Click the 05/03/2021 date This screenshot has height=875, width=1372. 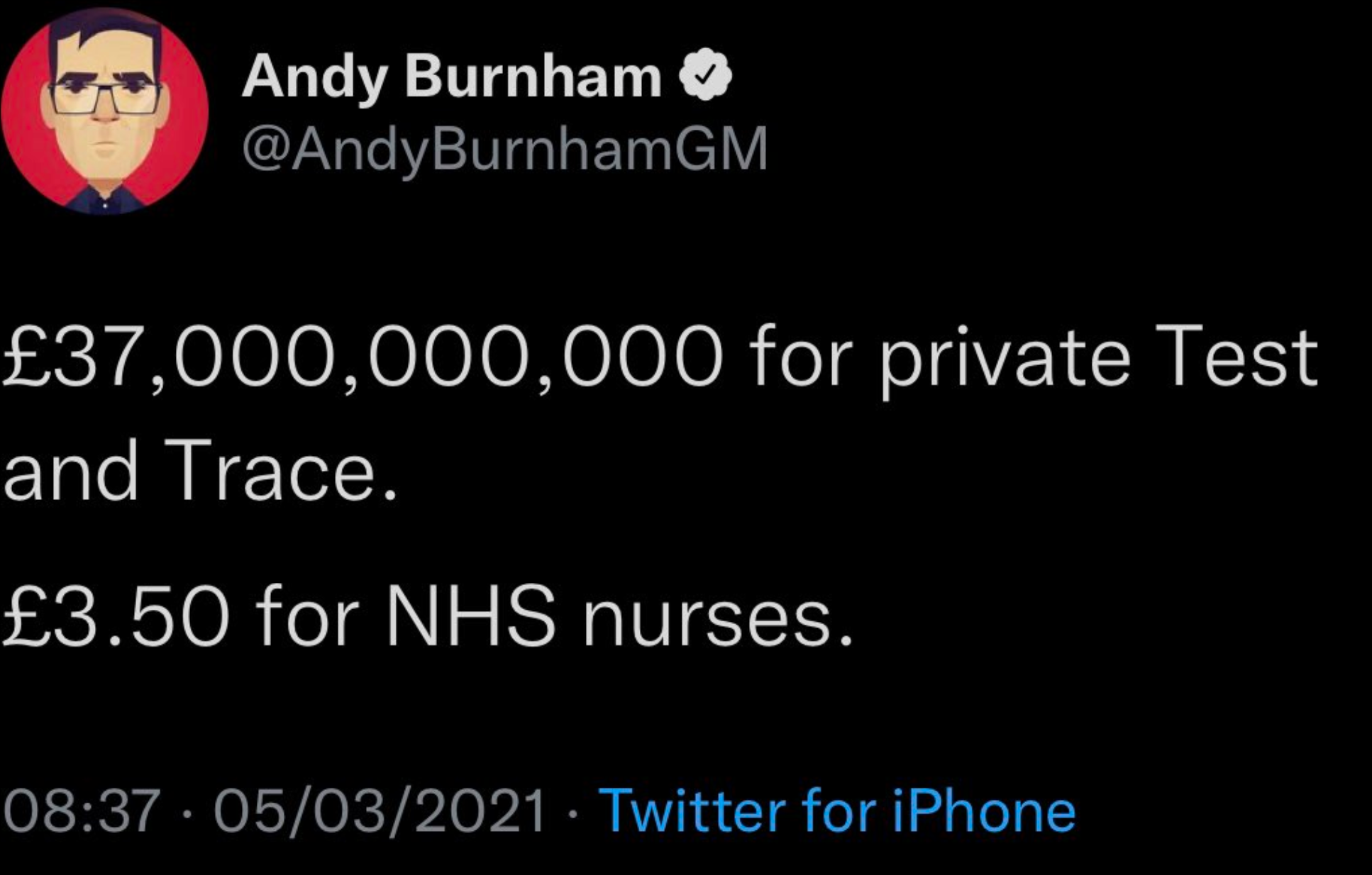coord(379,810)
